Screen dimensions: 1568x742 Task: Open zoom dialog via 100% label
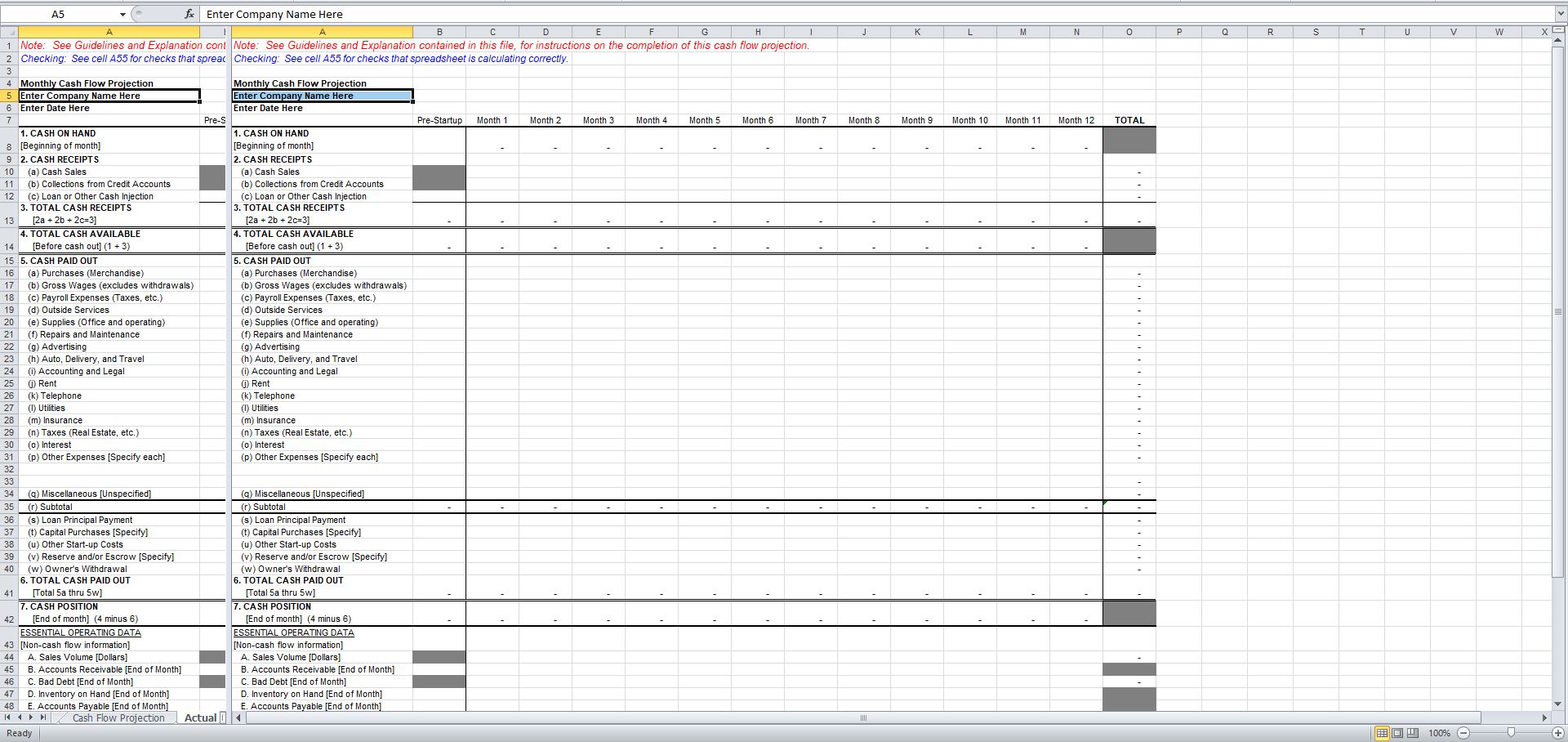pos(1439,733)
